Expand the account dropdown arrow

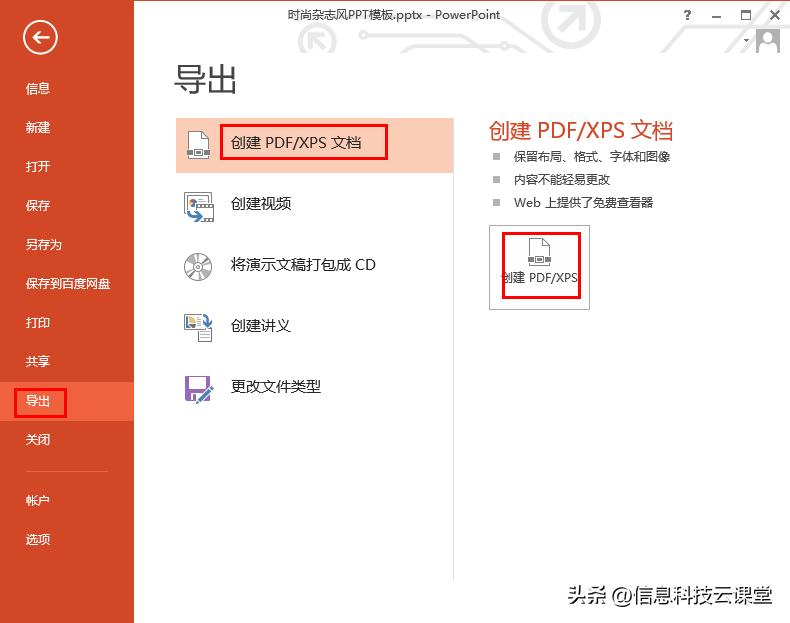tap(747, 40)
